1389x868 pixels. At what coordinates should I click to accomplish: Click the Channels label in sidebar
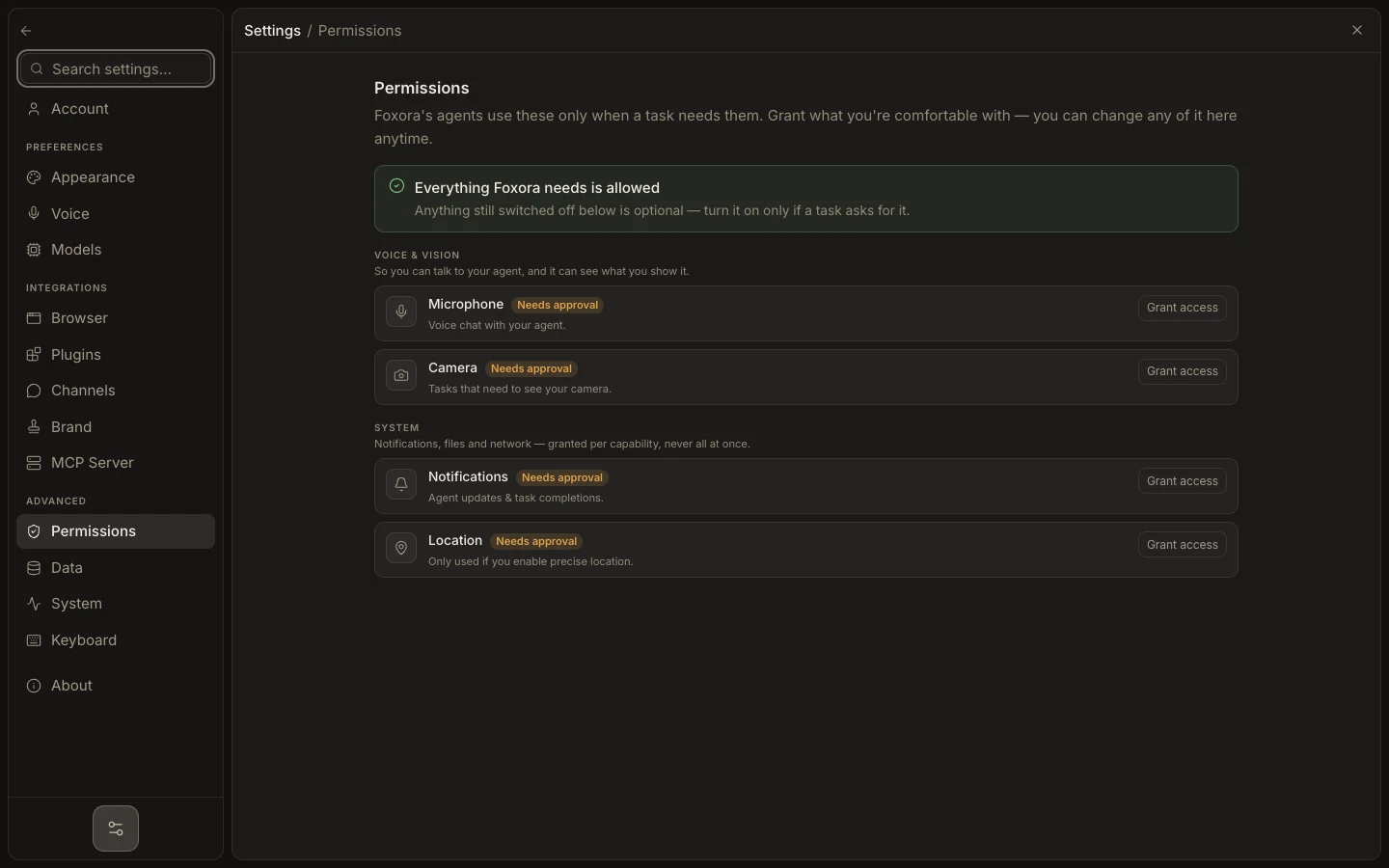83,391
